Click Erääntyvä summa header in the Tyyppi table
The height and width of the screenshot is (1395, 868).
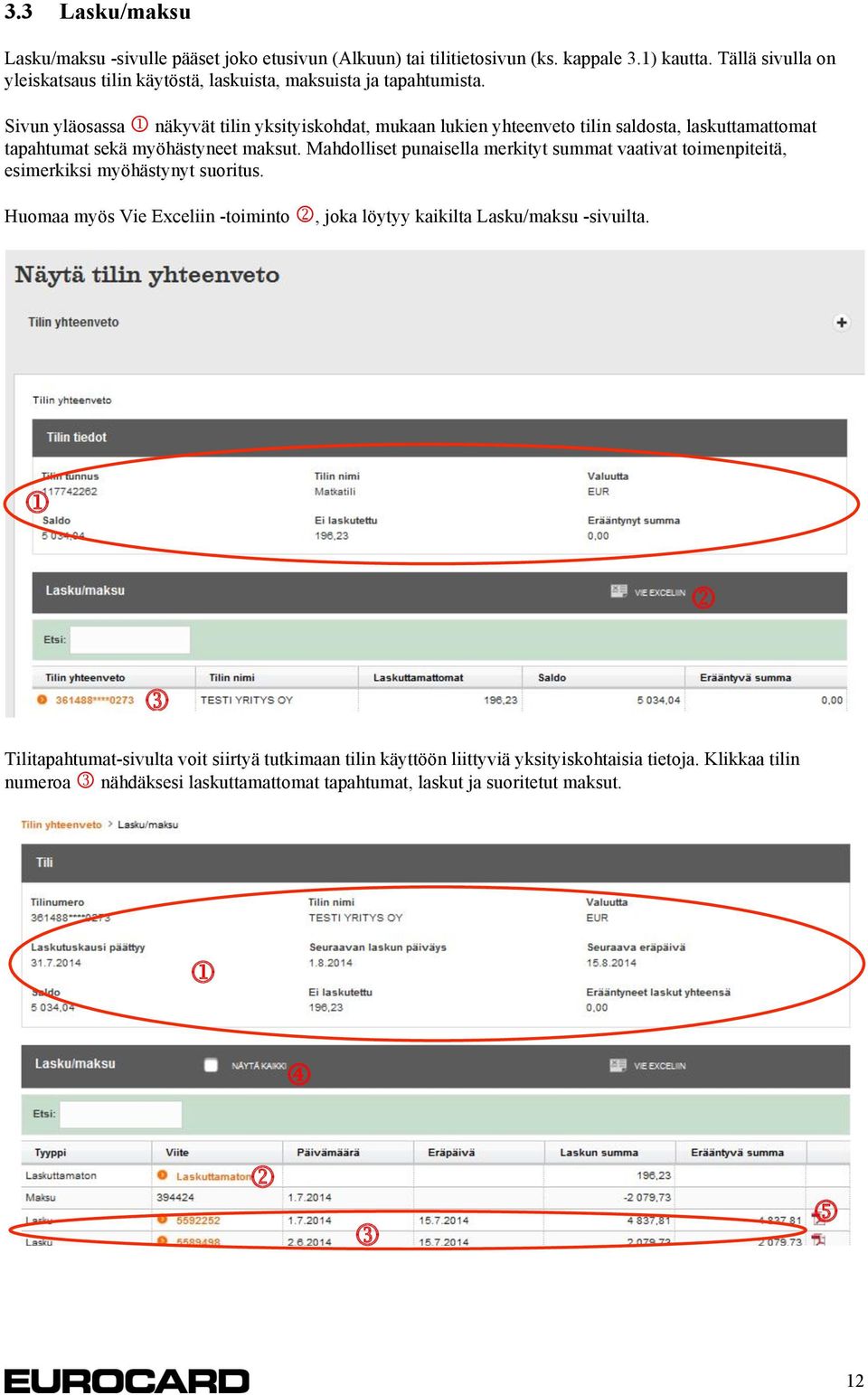click(737, 1153)
